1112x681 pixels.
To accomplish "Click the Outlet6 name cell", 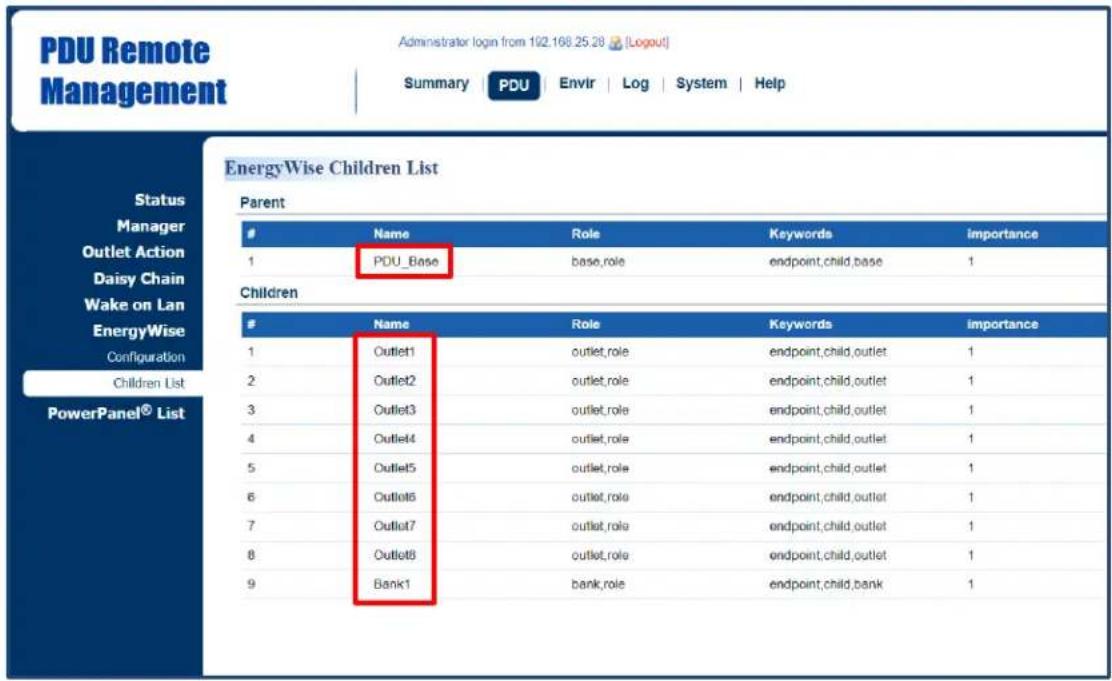I will [394, 497].
